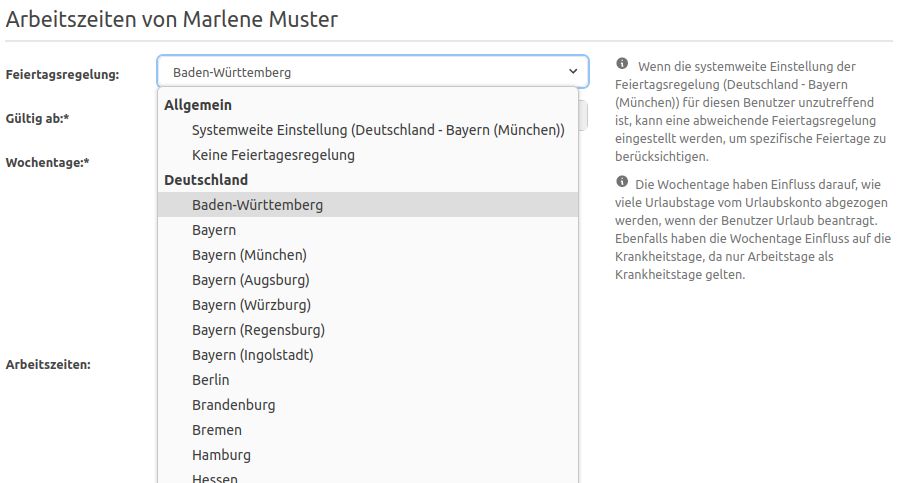Viewport: 898px width, 483px height.
Task: Select Bayern (Ingolstadt) option
Action: point(368,355)
